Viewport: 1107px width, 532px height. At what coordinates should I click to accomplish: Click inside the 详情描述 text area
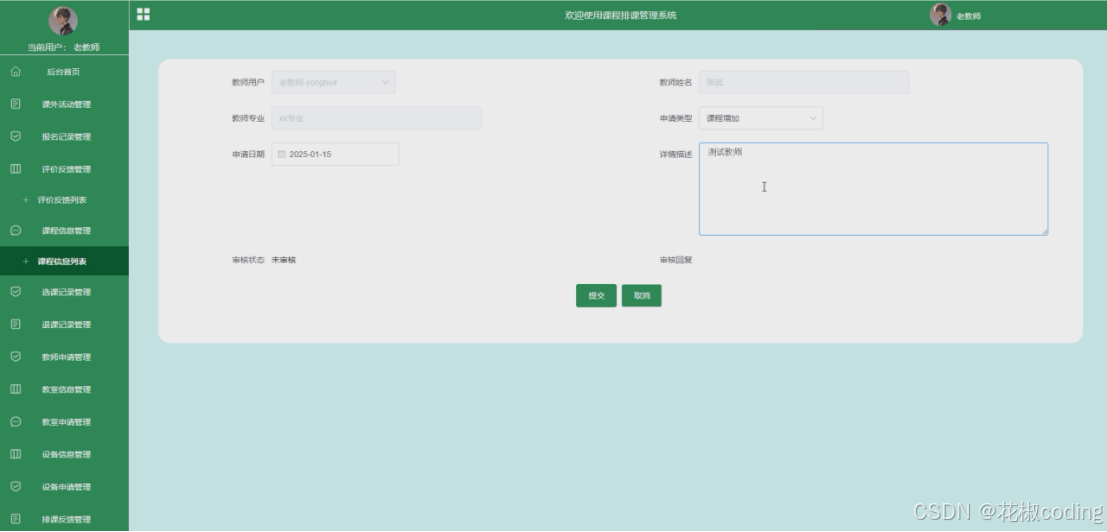coord(873,189)
